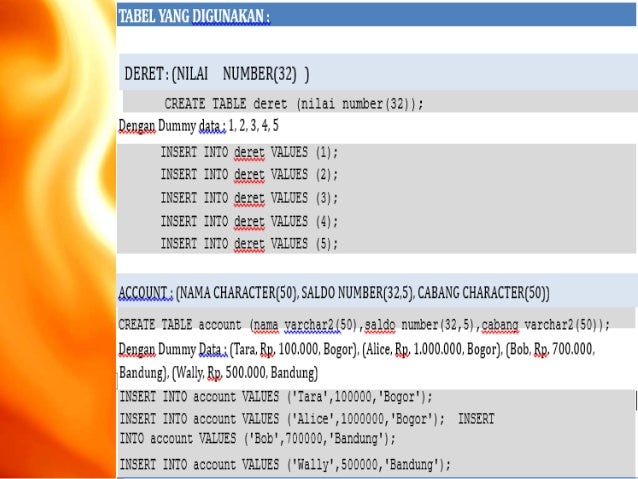The width and height of the screenshot is (638, 479).
Task: Click 'INSERT INTO deret VALUES (5);' line
Action: coord(249,244)
